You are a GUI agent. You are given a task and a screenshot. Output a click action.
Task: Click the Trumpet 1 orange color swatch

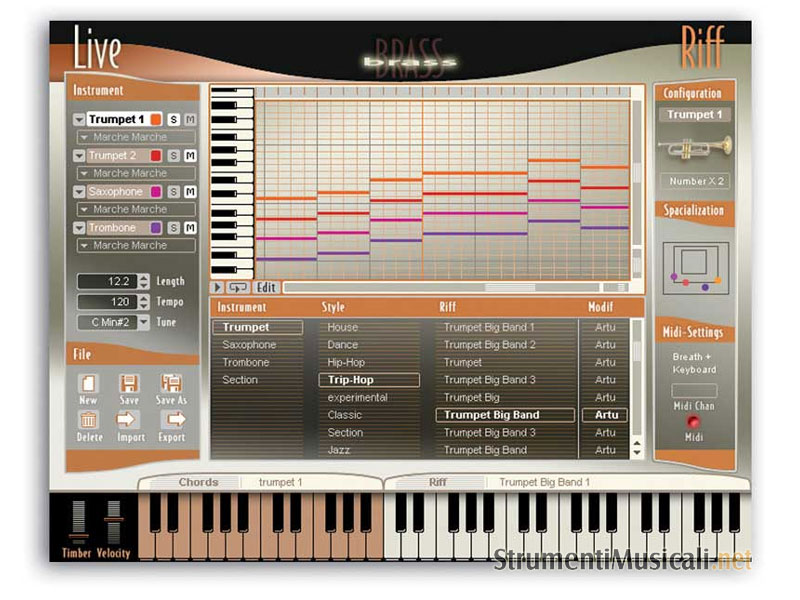155,120
